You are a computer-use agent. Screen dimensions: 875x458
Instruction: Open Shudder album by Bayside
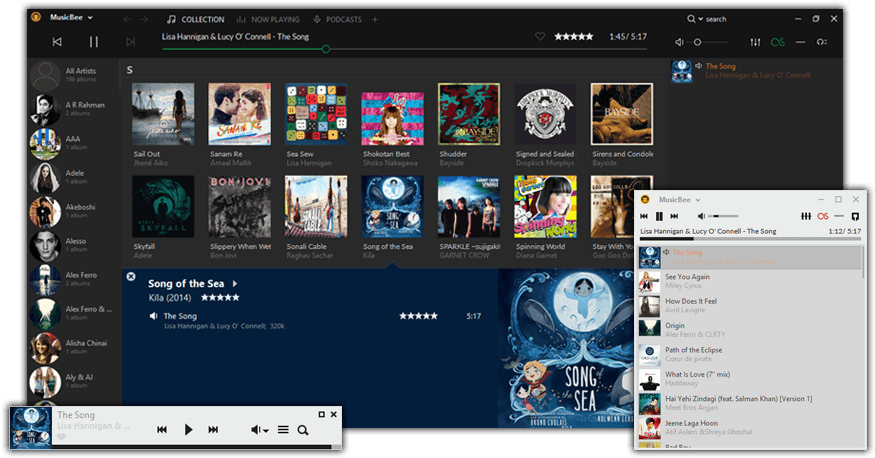469,114
